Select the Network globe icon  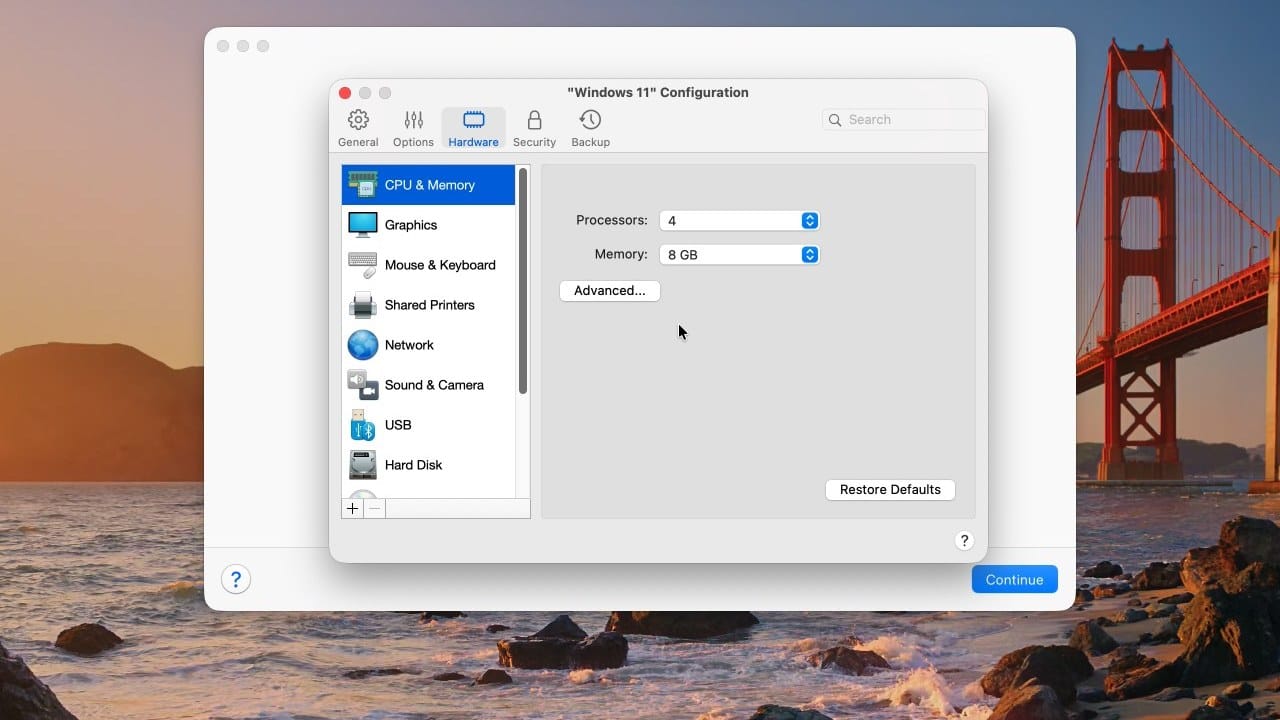362,345
